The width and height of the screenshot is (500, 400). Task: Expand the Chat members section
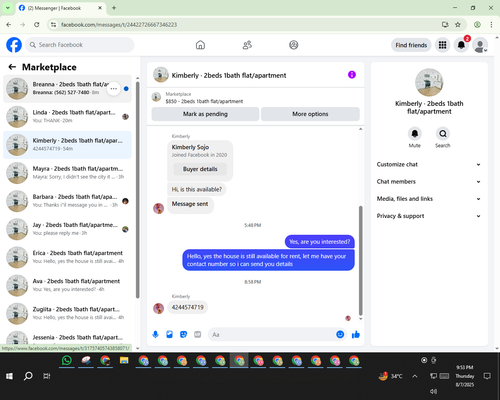coord(429,182)
